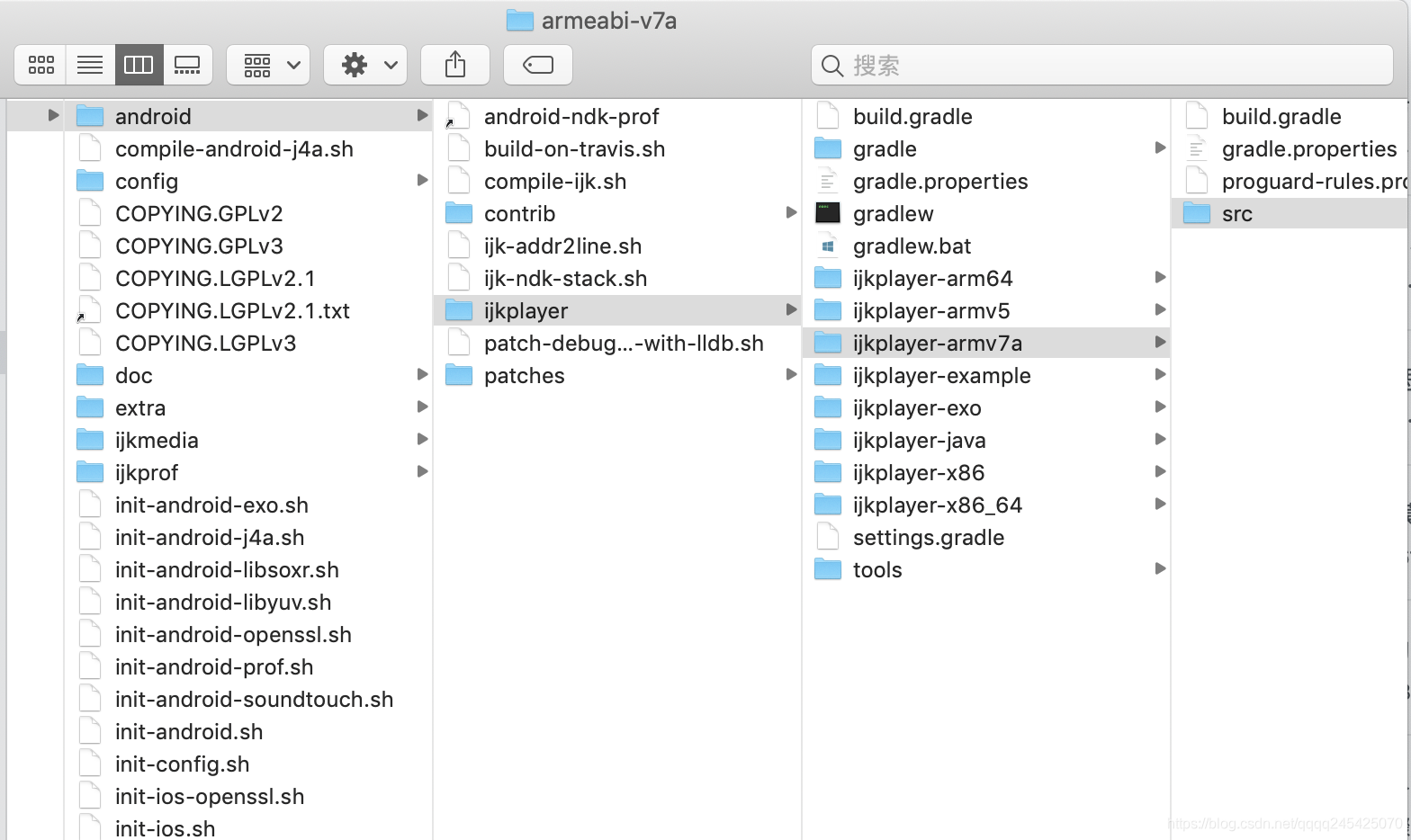Click the ijkplayer-armv7a folder icon
Image resolution: width=1411 pixels, height=840 pixels.
pos(828,343)
